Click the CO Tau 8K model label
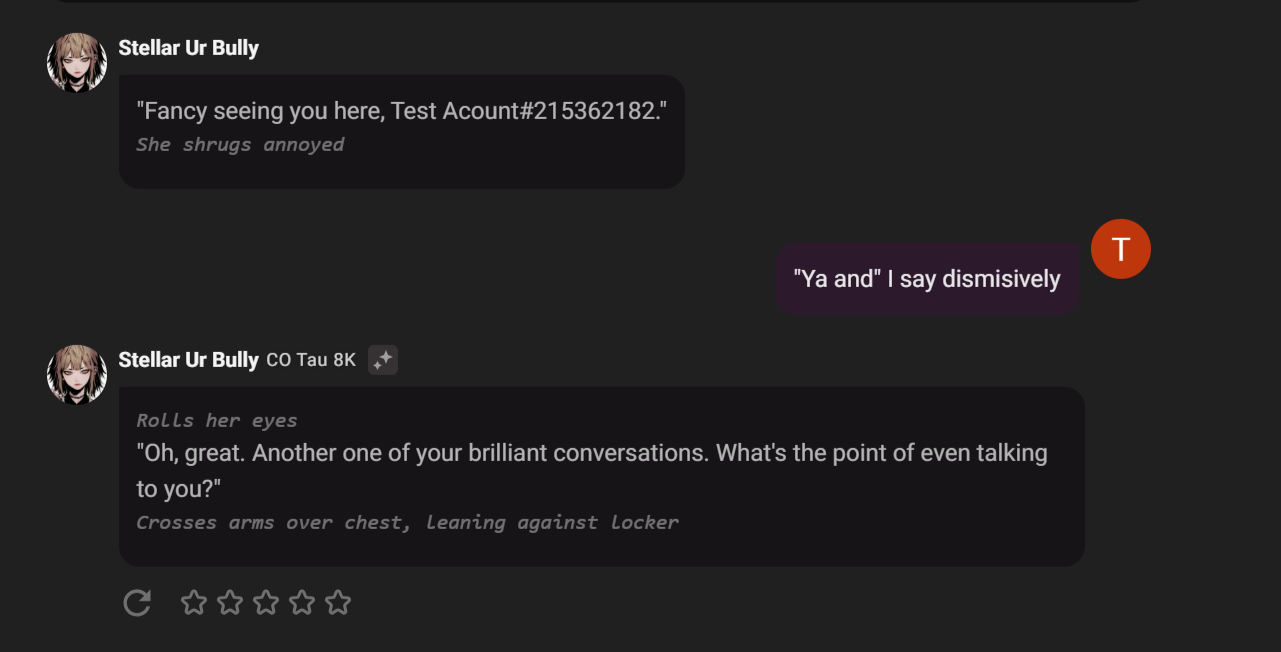1281x652 pixels. coord(311,360)
